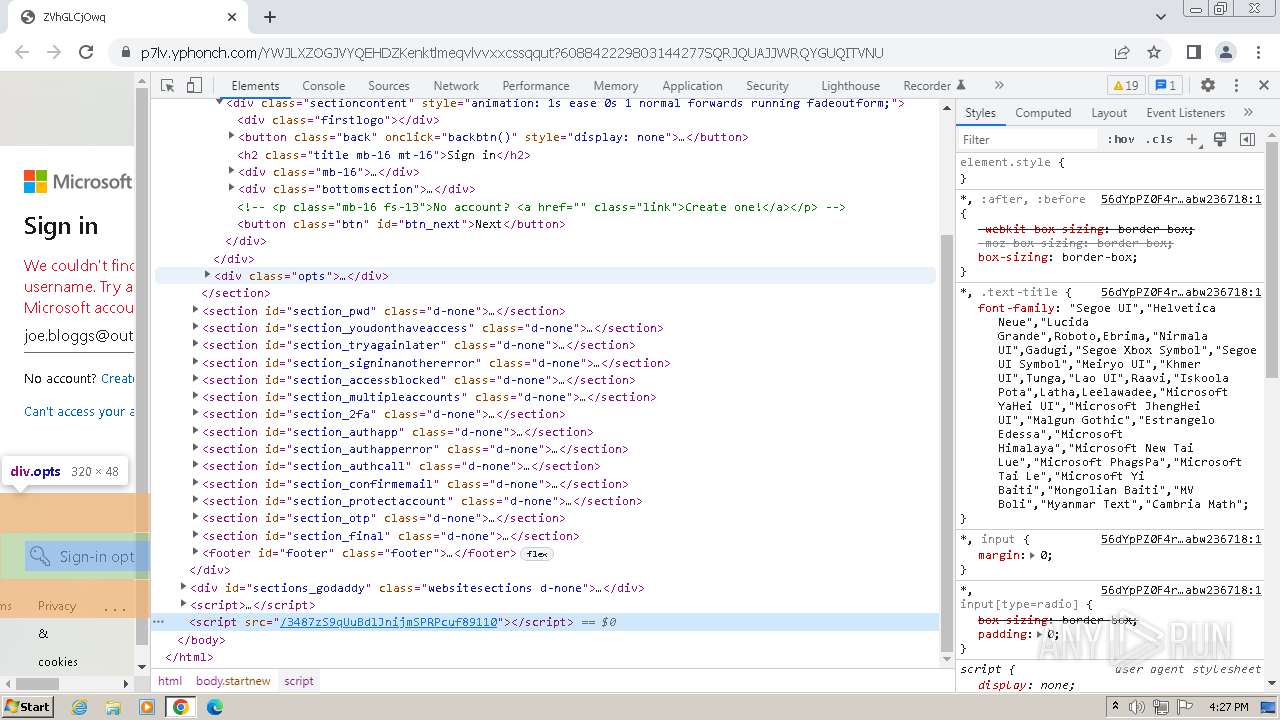Viewport: 1280px width, 720px height.
Task: Open the Lighthouse tab
Action: [851, 86]
